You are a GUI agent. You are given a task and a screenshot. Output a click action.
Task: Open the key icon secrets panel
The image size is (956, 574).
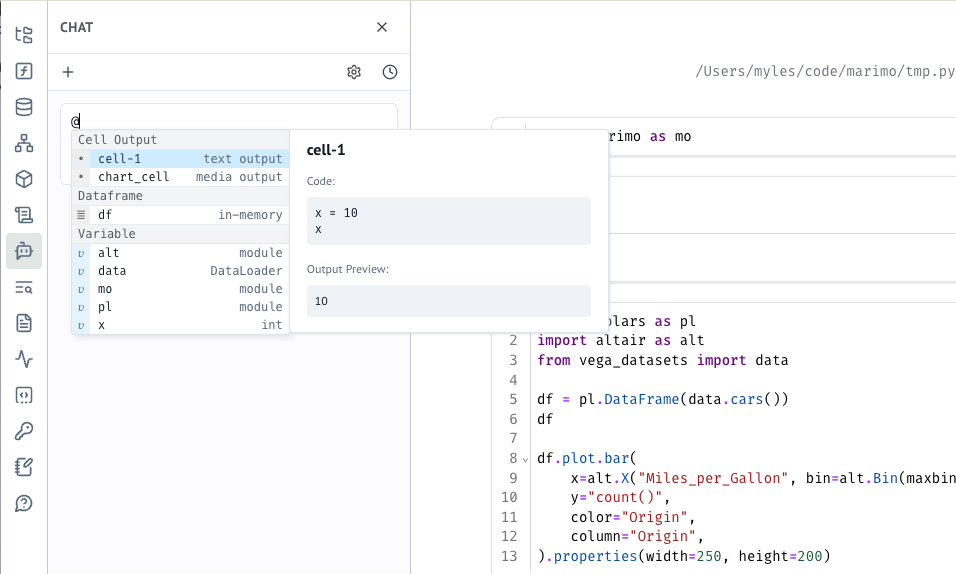pyautogui.click(x=24, y=431)
